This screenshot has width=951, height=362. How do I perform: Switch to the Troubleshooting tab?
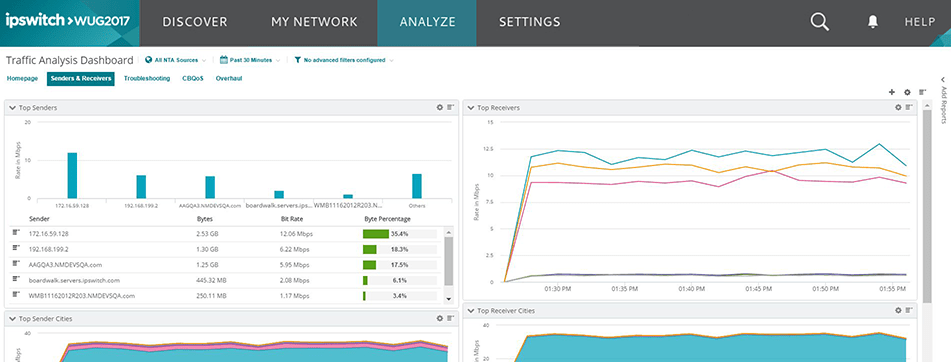click(x=147, y=78)
